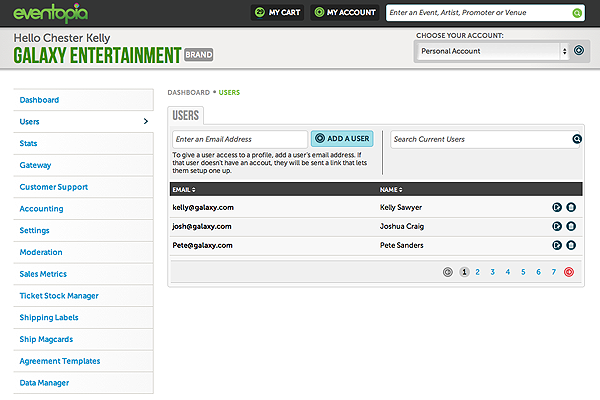This screenshot has width=600, height=400.
Task: Go to page 3
Action: pyautogui.click(x=493, y=272)
